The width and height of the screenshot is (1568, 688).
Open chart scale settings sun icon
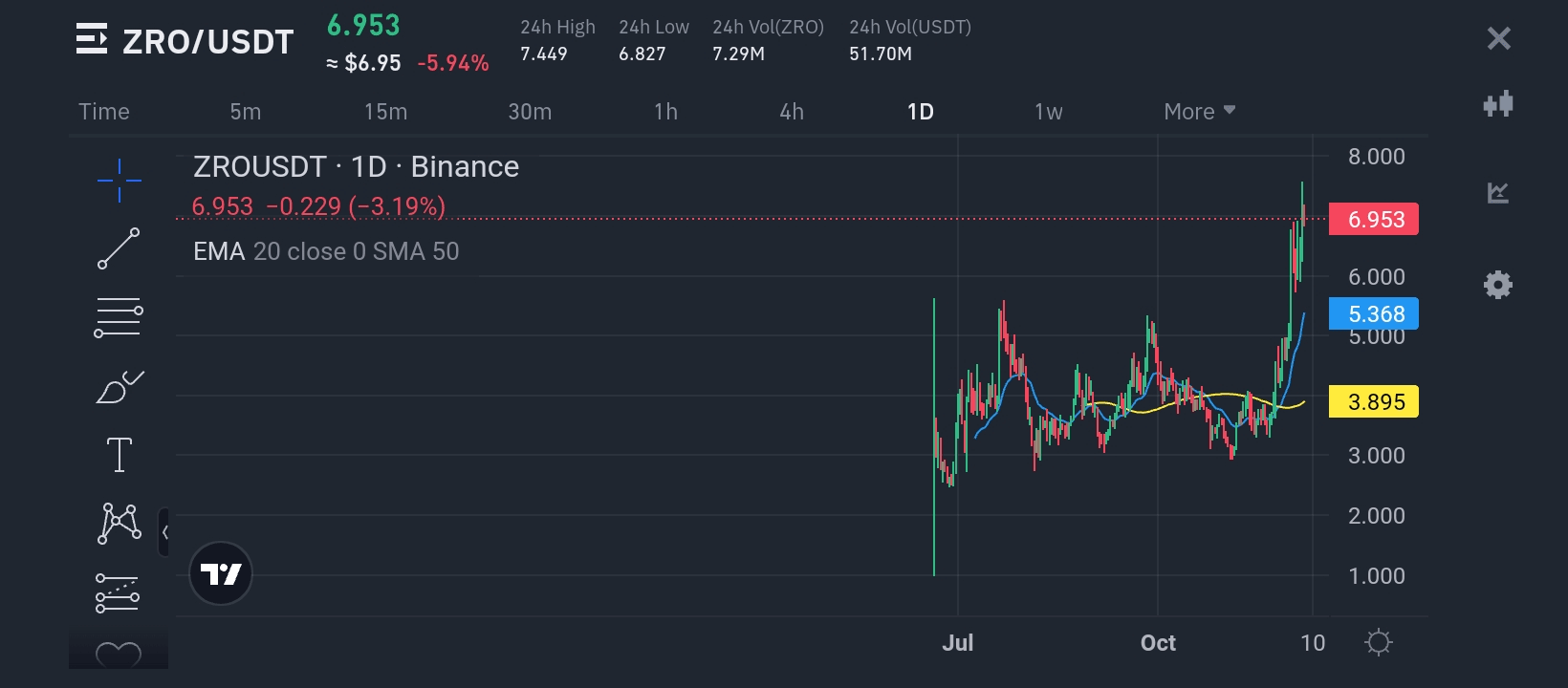1378,642
